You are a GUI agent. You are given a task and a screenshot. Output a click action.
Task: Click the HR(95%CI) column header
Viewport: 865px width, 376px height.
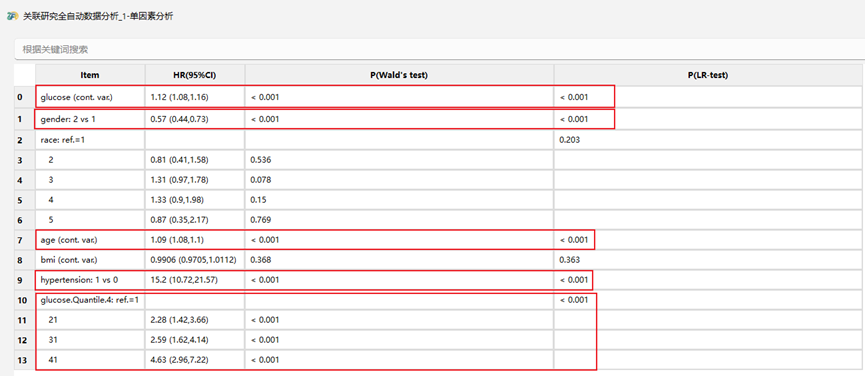(195, 75)
